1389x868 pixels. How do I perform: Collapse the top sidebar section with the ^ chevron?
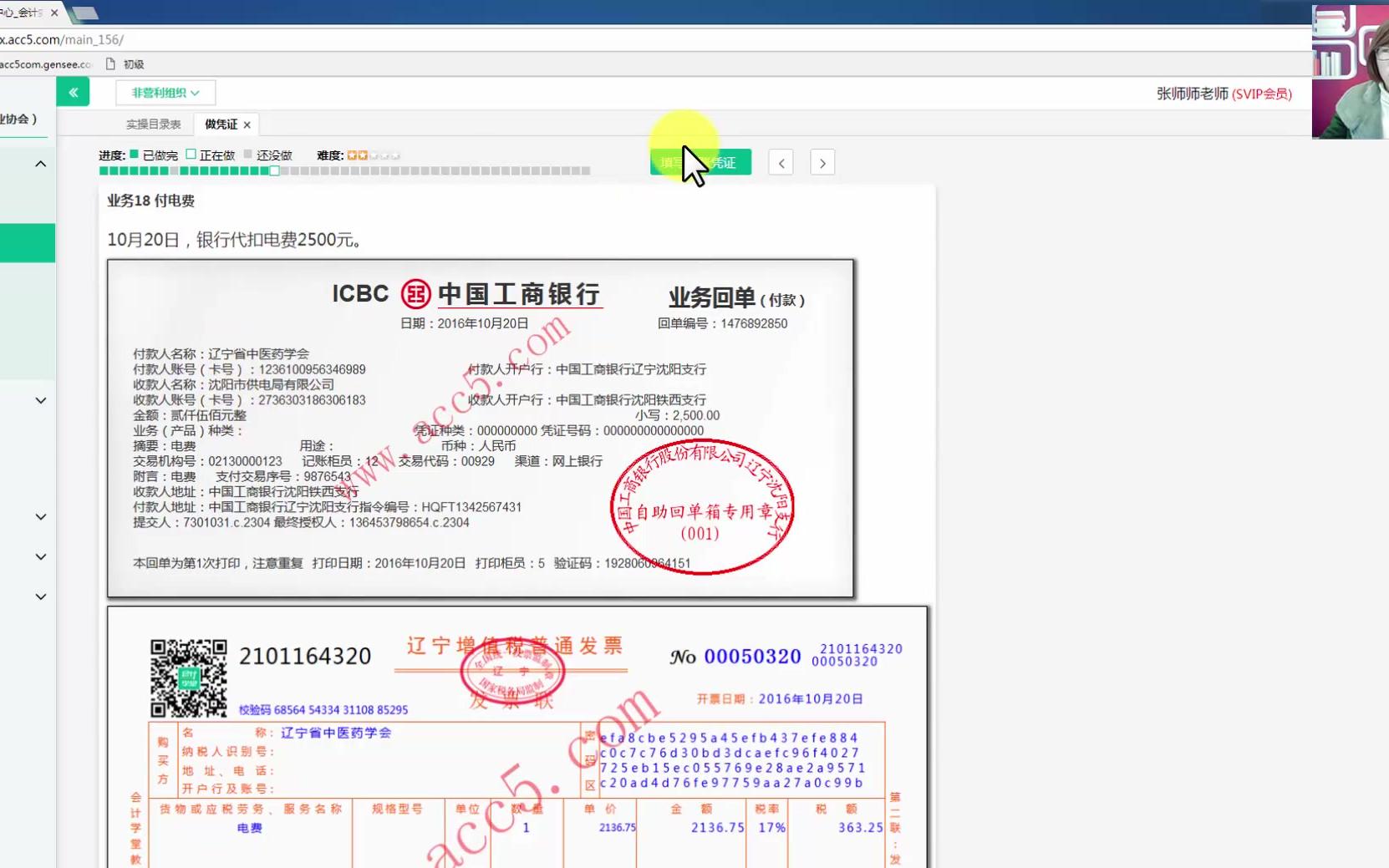coord(39,164)
